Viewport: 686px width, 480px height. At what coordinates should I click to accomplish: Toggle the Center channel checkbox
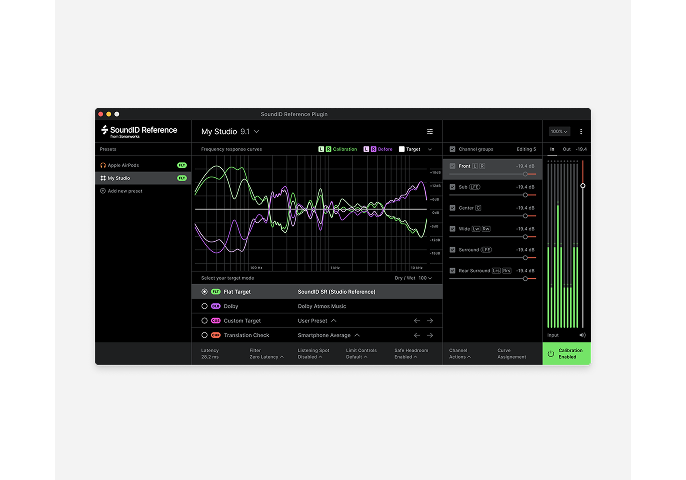[452, 208]
